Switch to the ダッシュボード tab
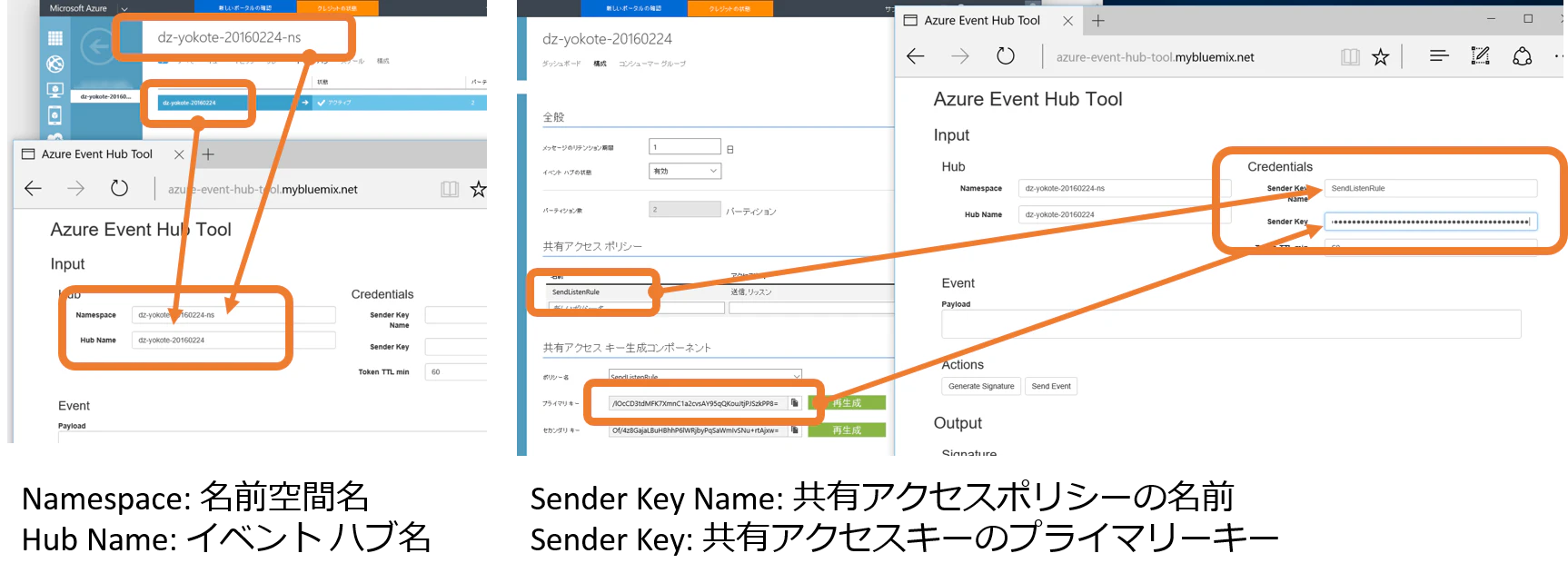 (x=561, y=64)
